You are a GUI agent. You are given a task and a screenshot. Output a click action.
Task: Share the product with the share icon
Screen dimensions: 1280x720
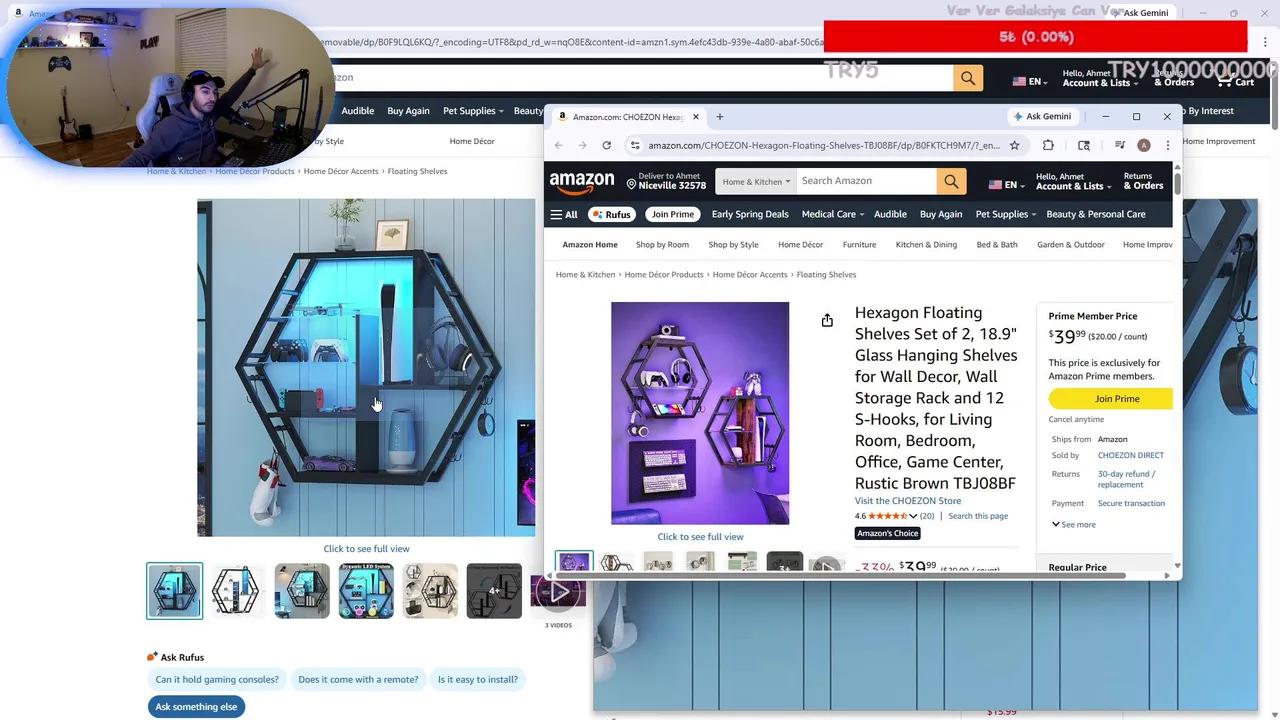click(827, 320)
